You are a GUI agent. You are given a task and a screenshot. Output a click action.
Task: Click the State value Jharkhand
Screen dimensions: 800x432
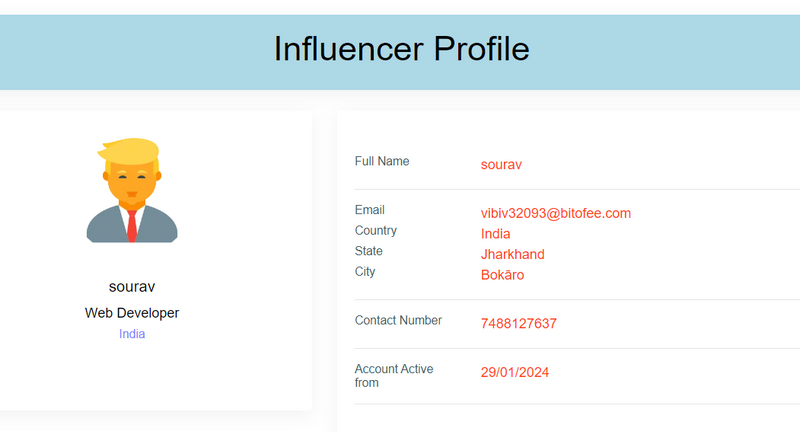512,254
